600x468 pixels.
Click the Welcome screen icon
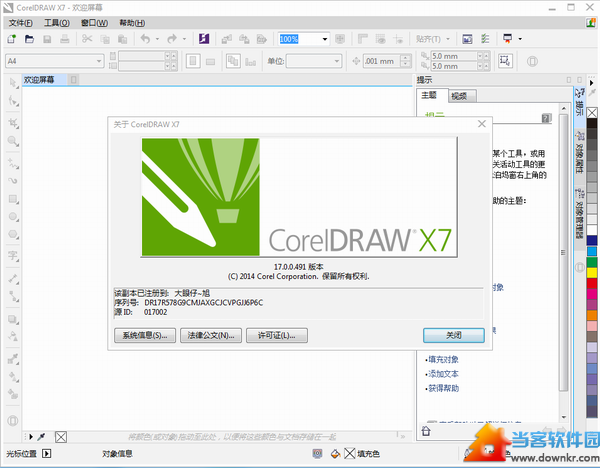467,39
